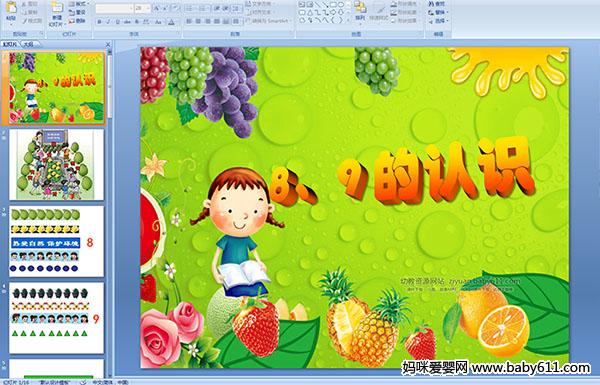Toggle underline formatting
The width and height of the screenshot is (600, 385).
117,22
